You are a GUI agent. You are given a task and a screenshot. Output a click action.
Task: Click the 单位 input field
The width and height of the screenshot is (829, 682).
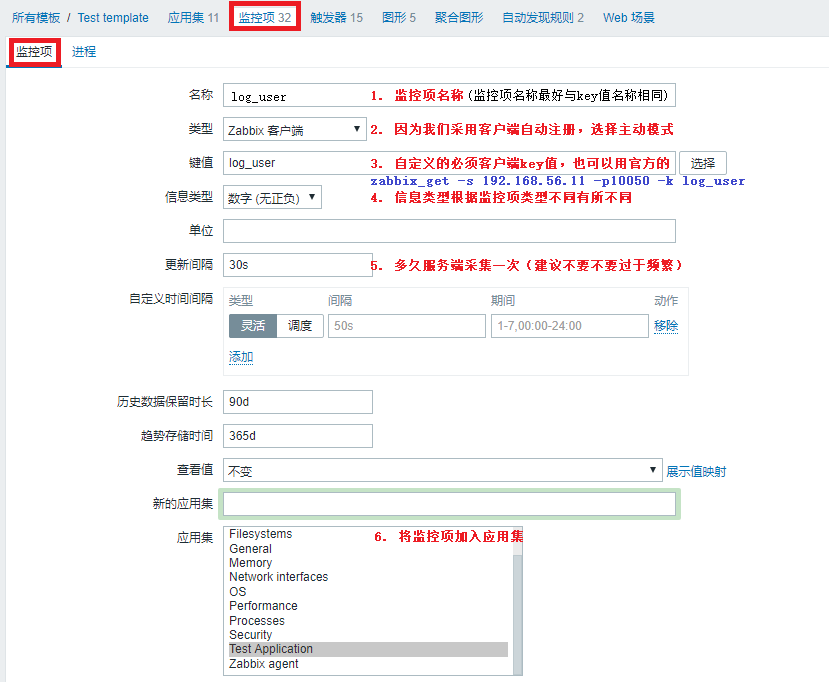click(449, 231)
